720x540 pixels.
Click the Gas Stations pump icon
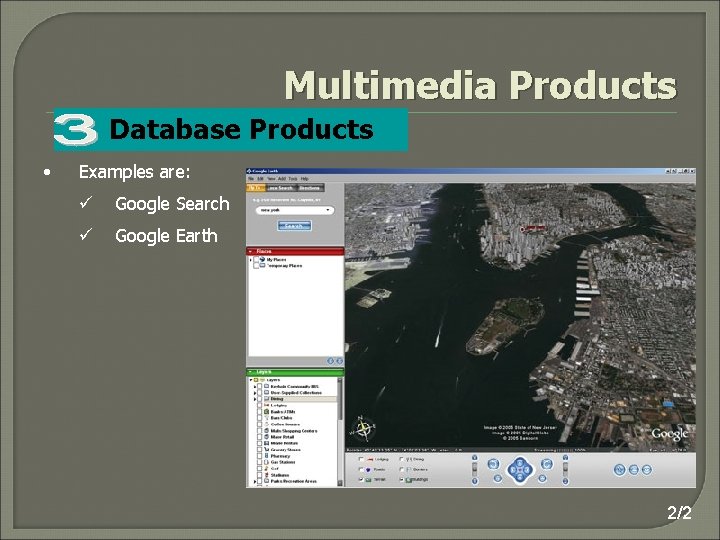click(x=266, y=462)
